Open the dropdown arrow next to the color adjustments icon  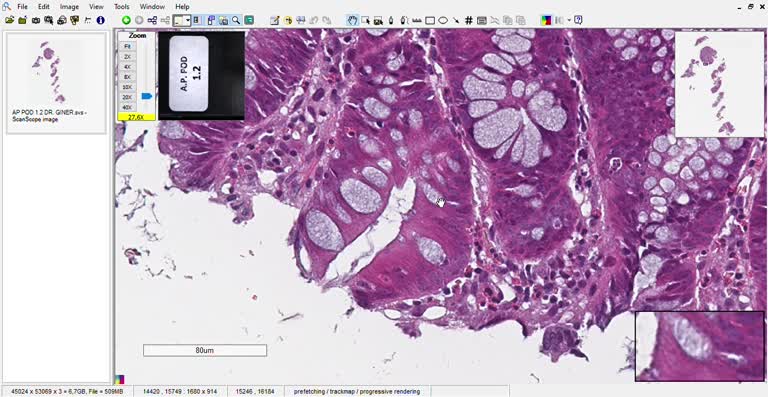[569, 20]
